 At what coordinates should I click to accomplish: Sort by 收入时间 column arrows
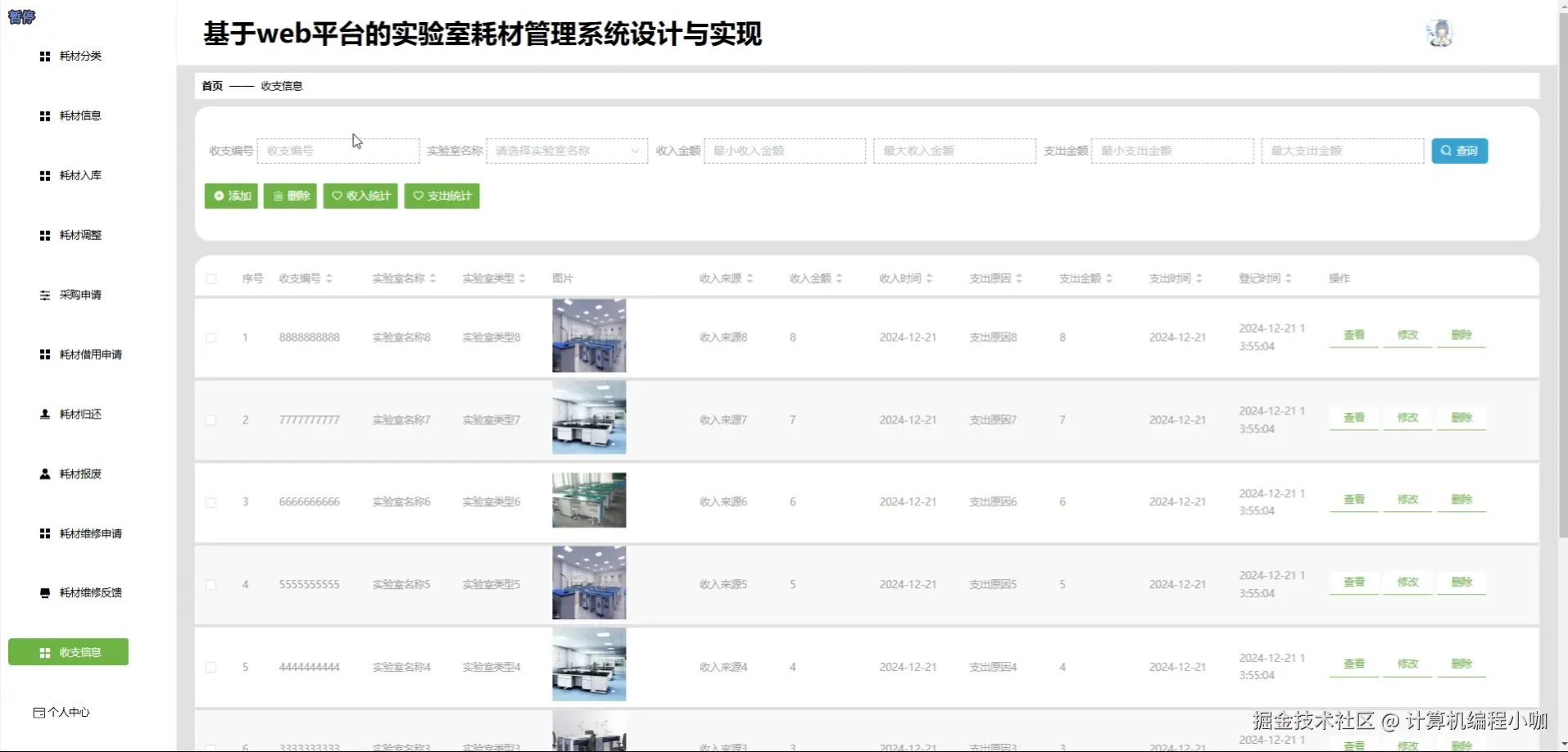point(929,279)
